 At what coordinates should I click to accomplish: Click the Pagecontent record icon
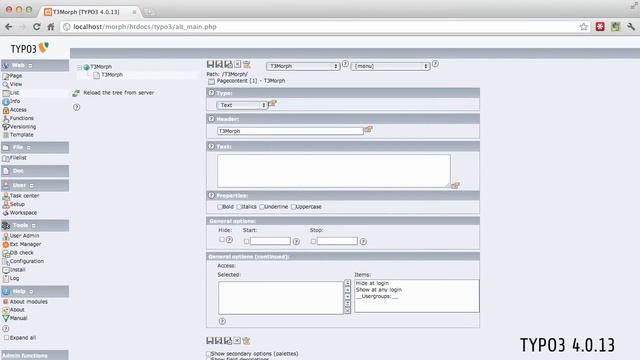point(211,81)
